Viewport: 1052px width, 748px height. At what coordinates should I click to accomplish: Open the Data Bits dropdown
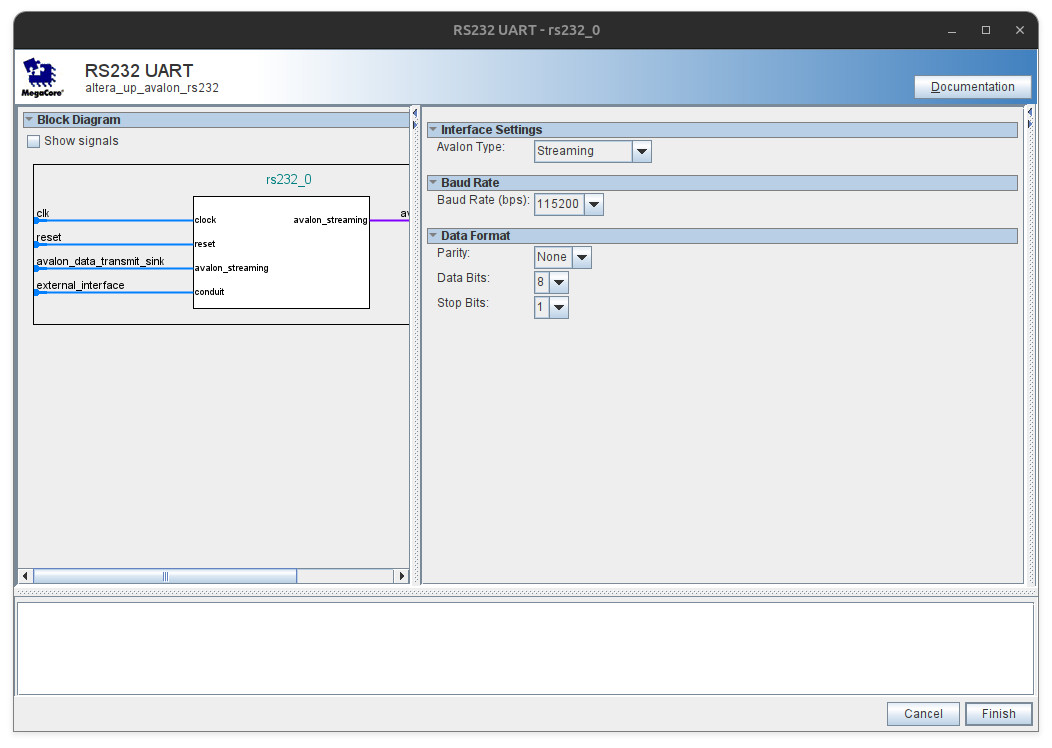pos(558,282)
